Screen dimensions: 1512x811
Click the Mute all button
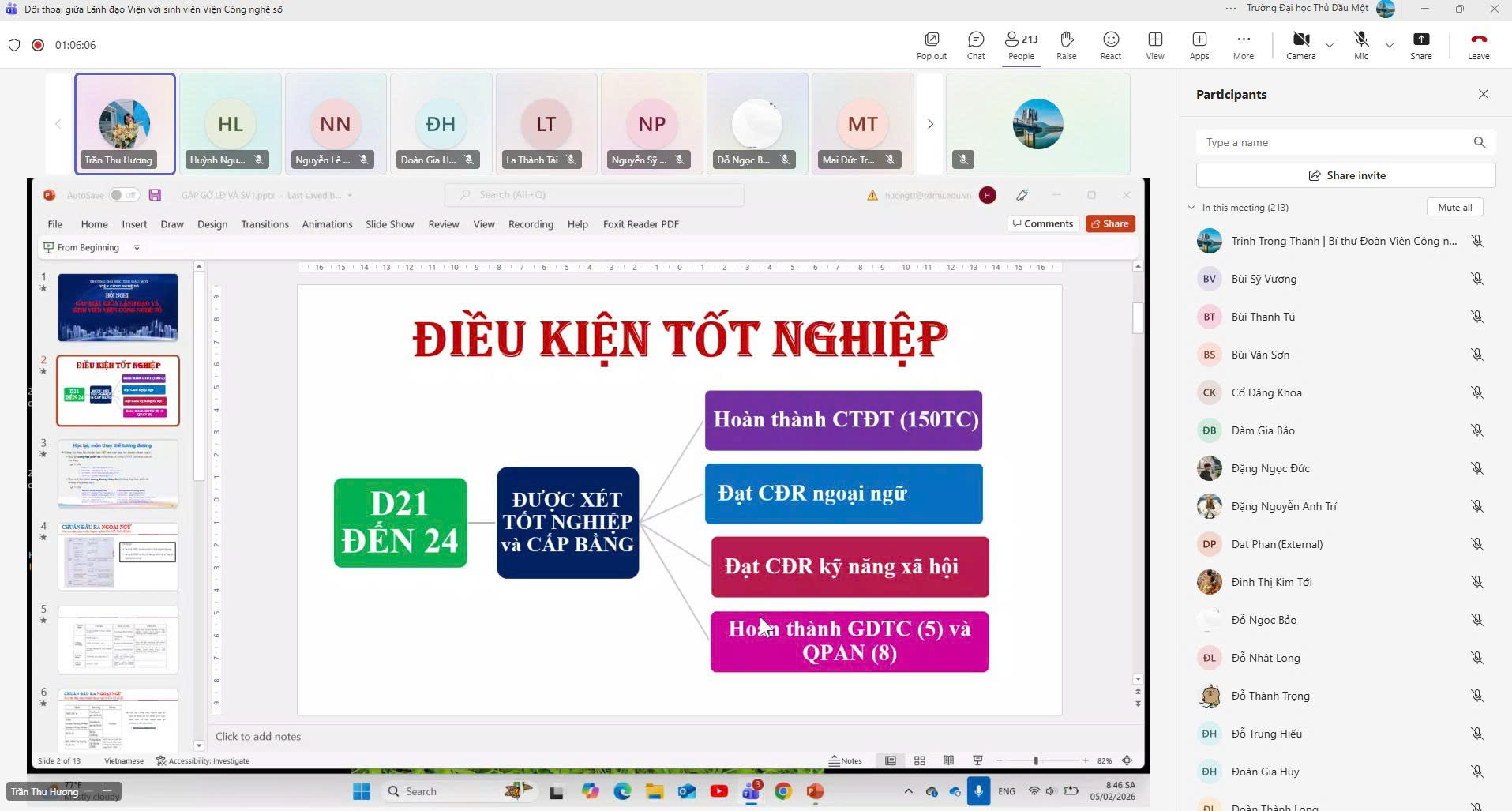point(1454,208)
